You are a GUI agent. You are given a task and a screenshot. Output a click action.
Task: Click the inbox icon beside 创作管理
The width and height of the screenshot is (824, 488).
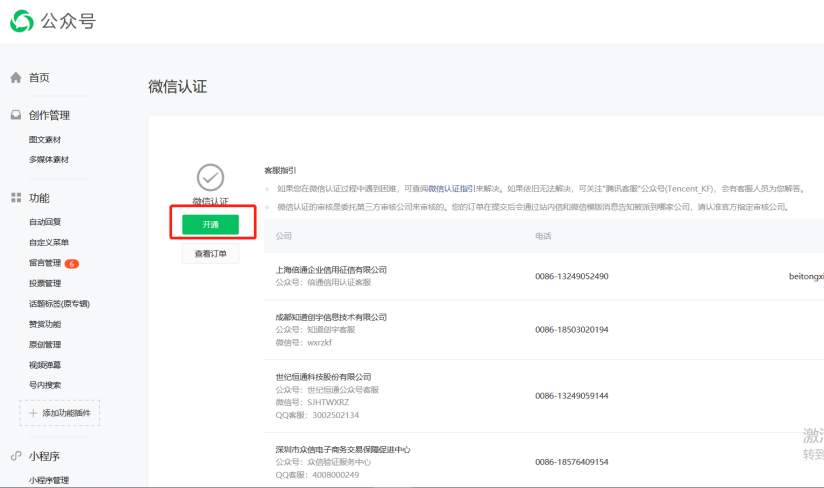point(16,115)
